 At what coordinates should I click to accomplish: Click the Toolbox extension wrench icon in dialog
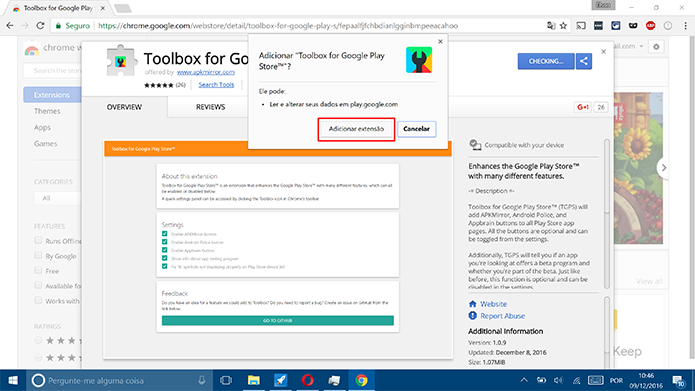tap(419, 60)
